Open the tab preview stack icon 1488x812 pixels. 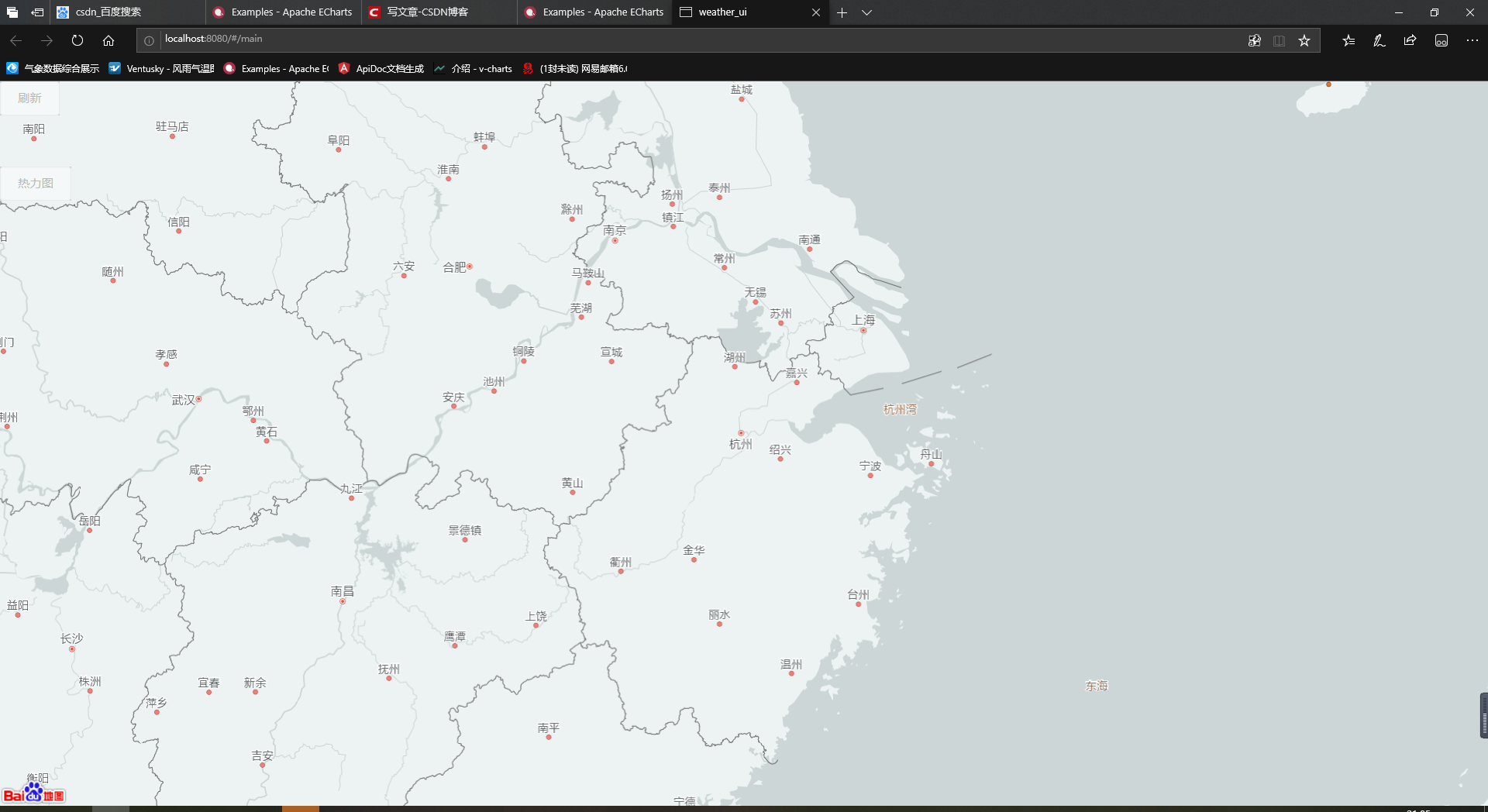[12, 12]
